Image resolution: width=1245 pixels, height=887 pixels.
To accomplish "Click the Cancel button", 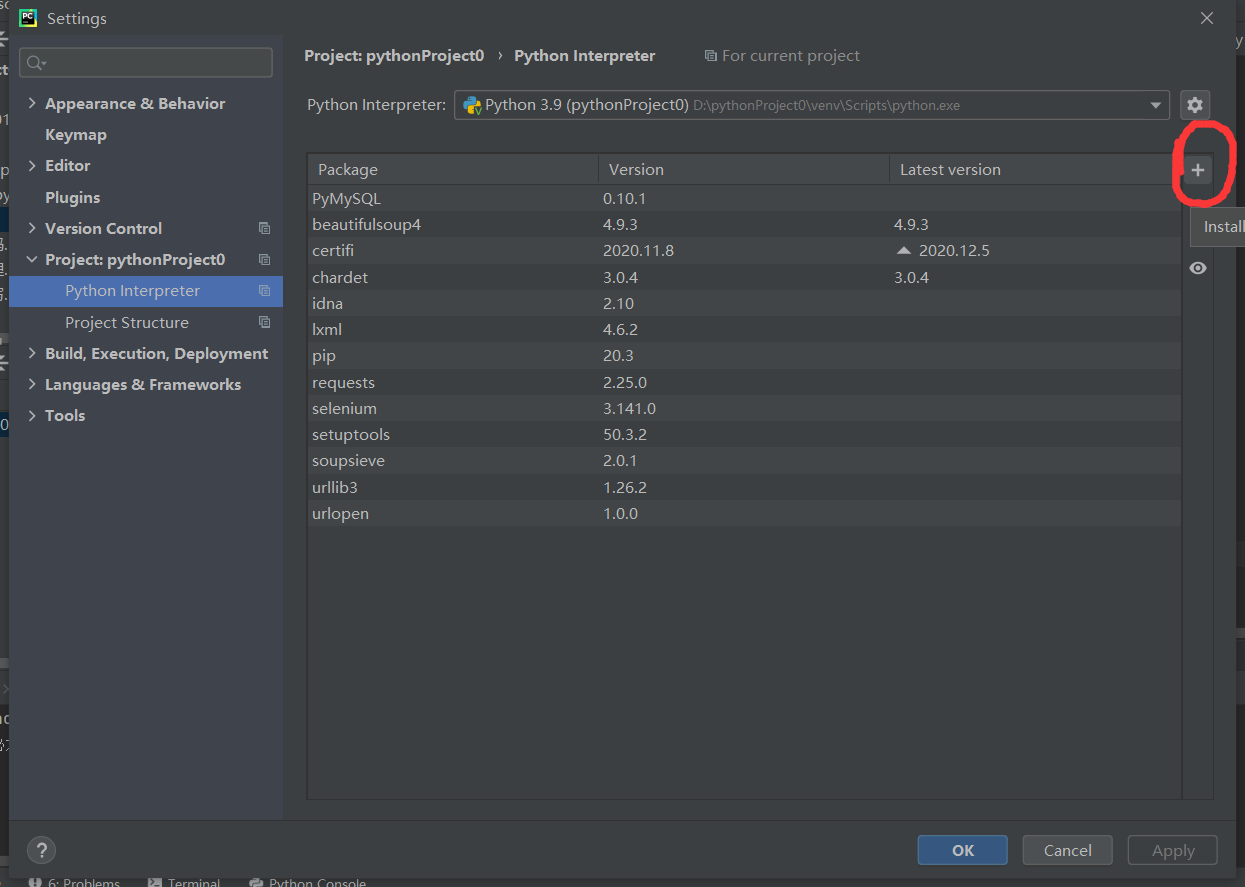I will point(1067,850).
